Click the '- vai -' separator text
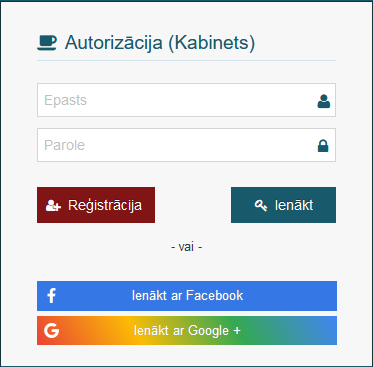 pyautogui.click(x=187, y=247)
